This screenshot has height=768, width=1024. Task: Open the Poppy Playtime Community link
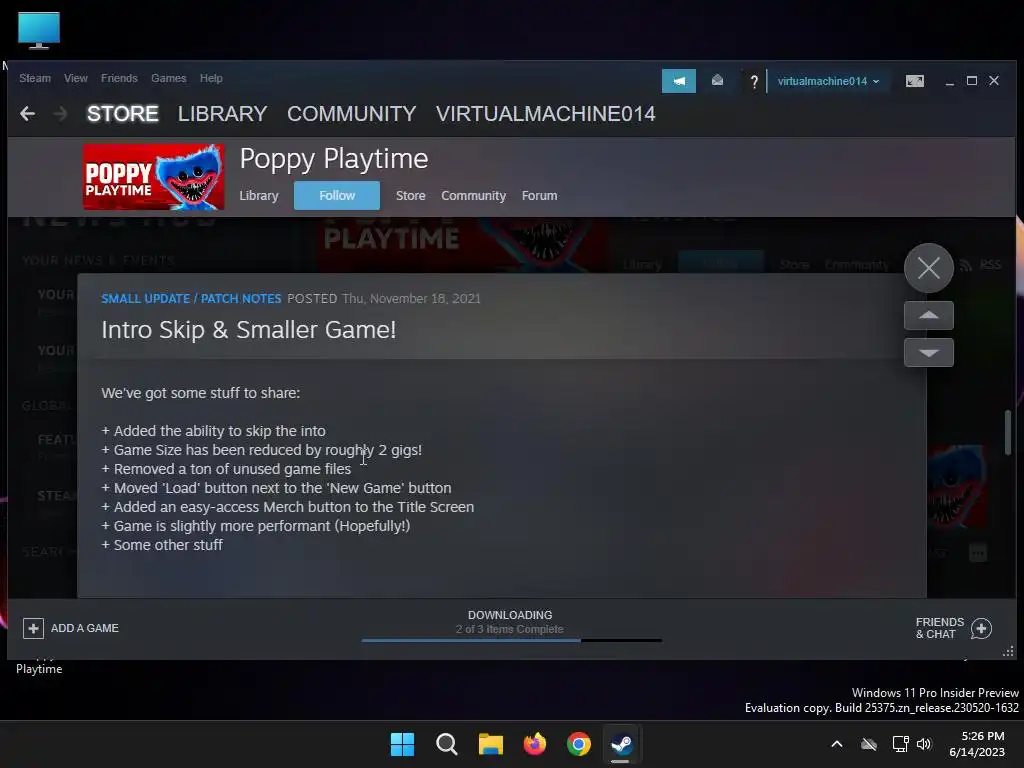[473, 195]
